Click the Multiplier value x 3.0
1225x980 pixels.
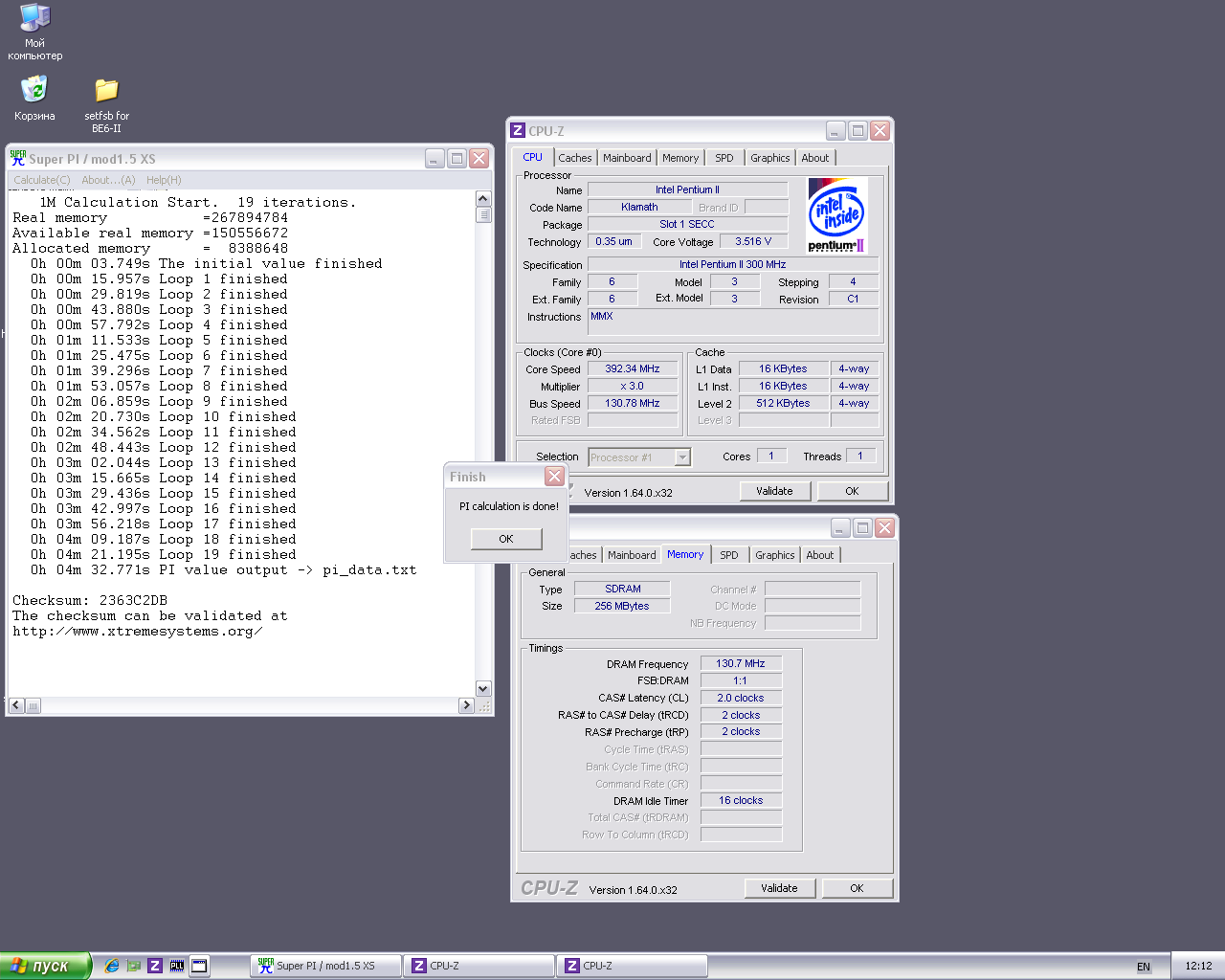click(633, 386)
